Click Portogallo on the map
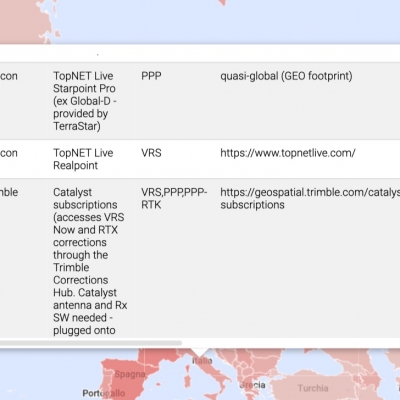The height and width of the screenshot is (400, 400). [x=104, y=393]
